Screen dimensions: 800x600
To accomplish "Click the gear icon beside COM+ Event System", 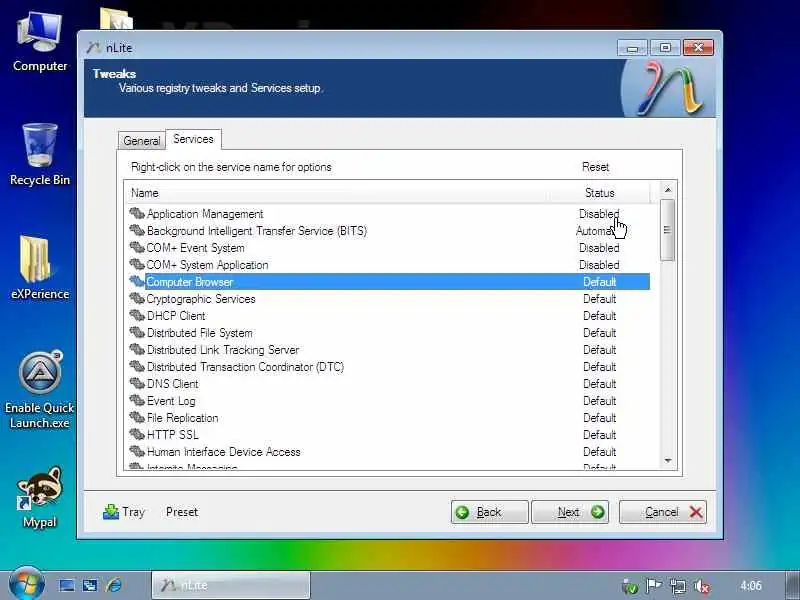I will 137,247.
